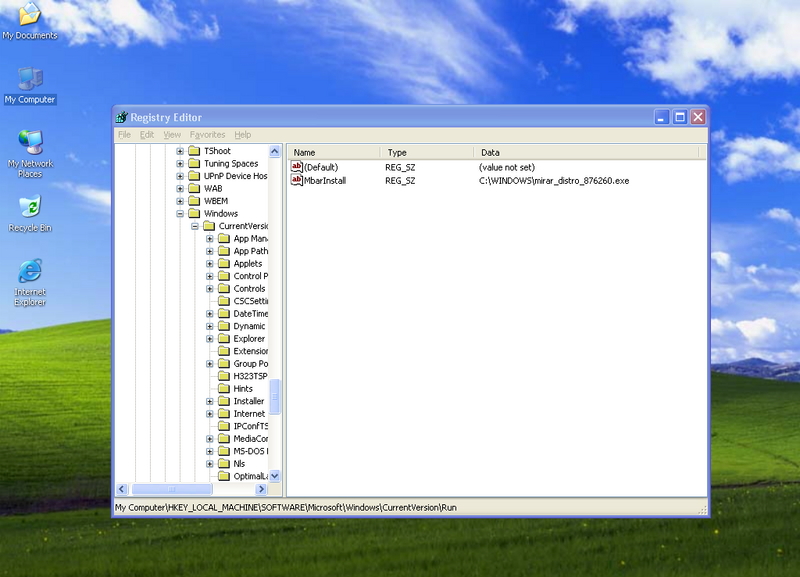Click the Registry Editor title bar icon
This screenshot has height=577, width=800.
tap(121, 117)
